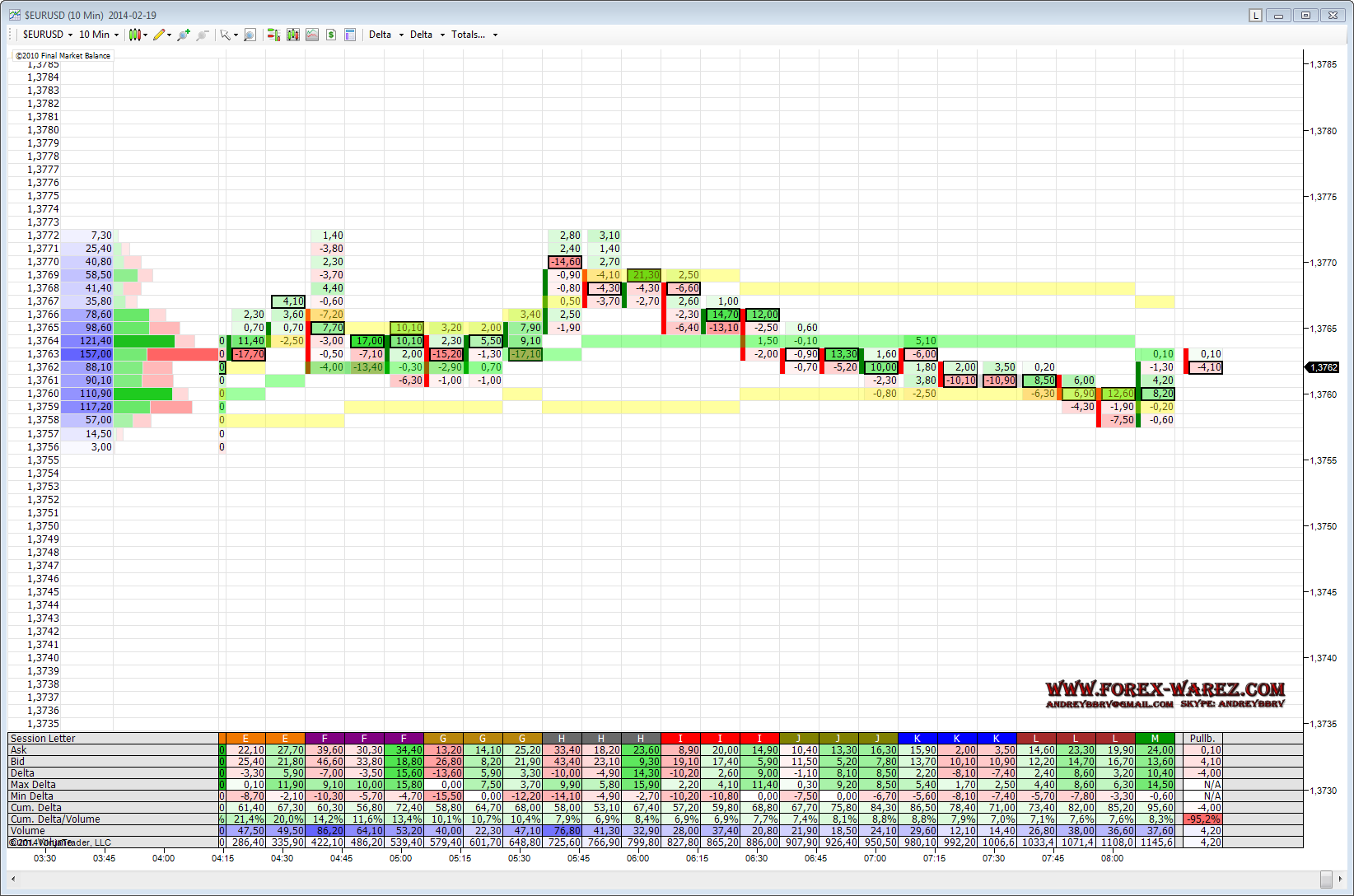The height and width of the screenshot is (896, 1354).
Task: Click the Pullb. column header
Action: (x=1202, y=738)
